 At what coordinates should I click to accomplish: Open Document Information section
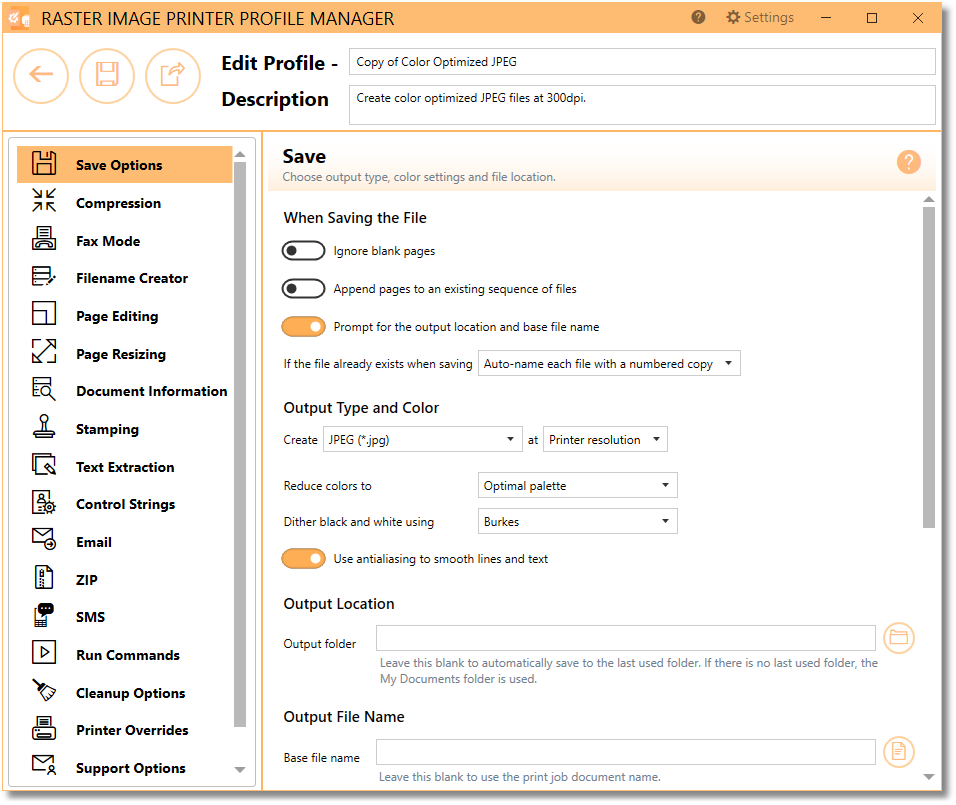[x=152, y=391]
